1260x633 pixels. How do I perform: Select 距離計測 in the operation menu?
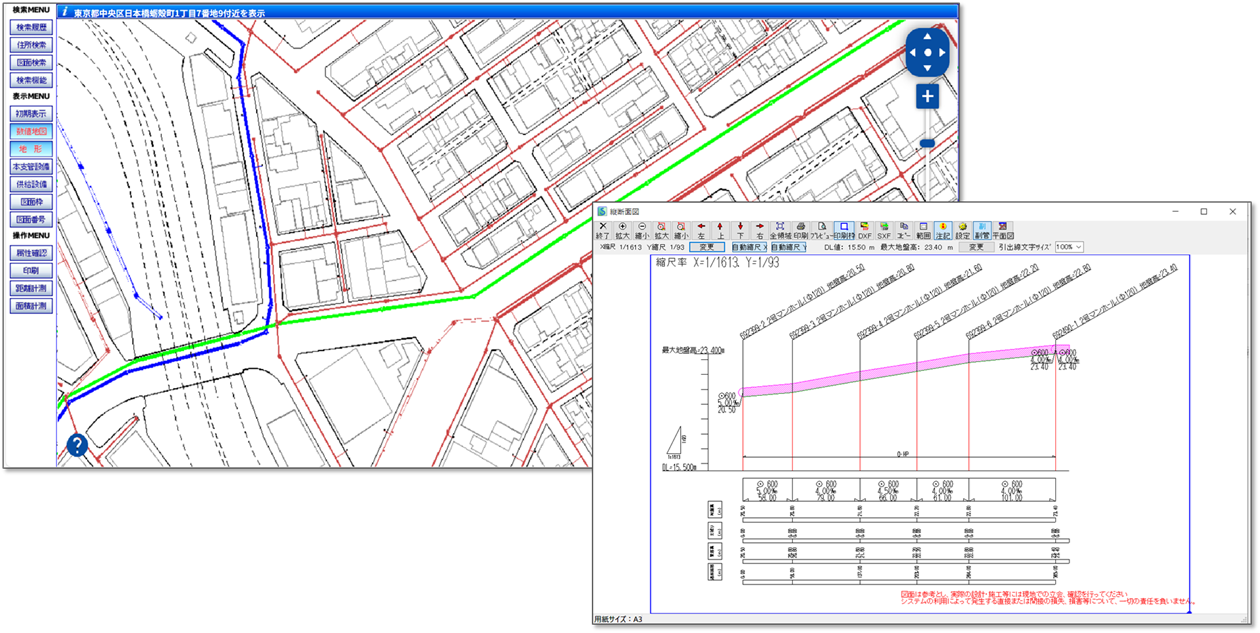coord(30,289)
